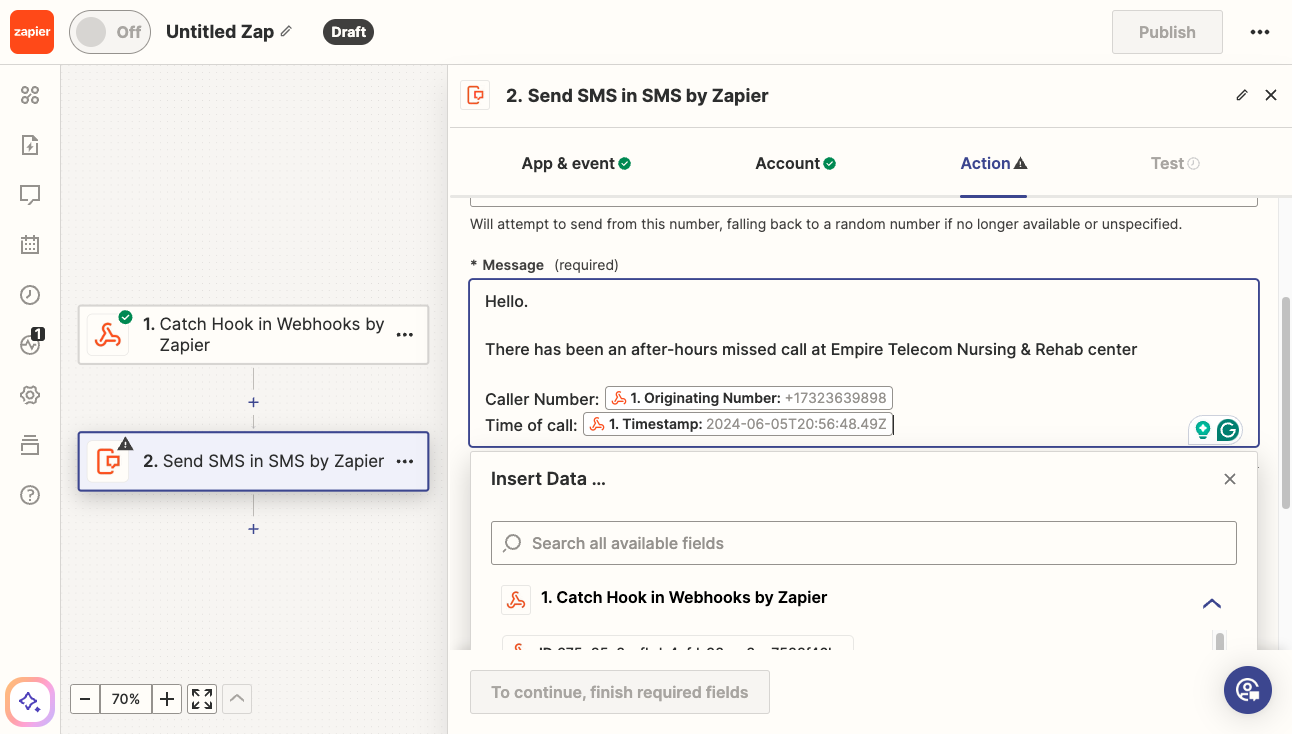Screen dimensions: 1292x734
Task: Search all available fields input
Action: [864, 543]
